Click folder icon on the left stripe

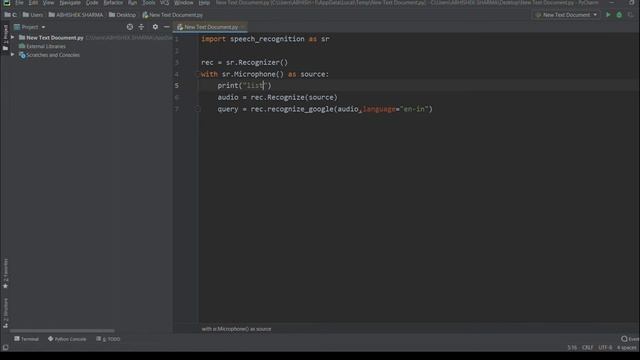point(5,48)
